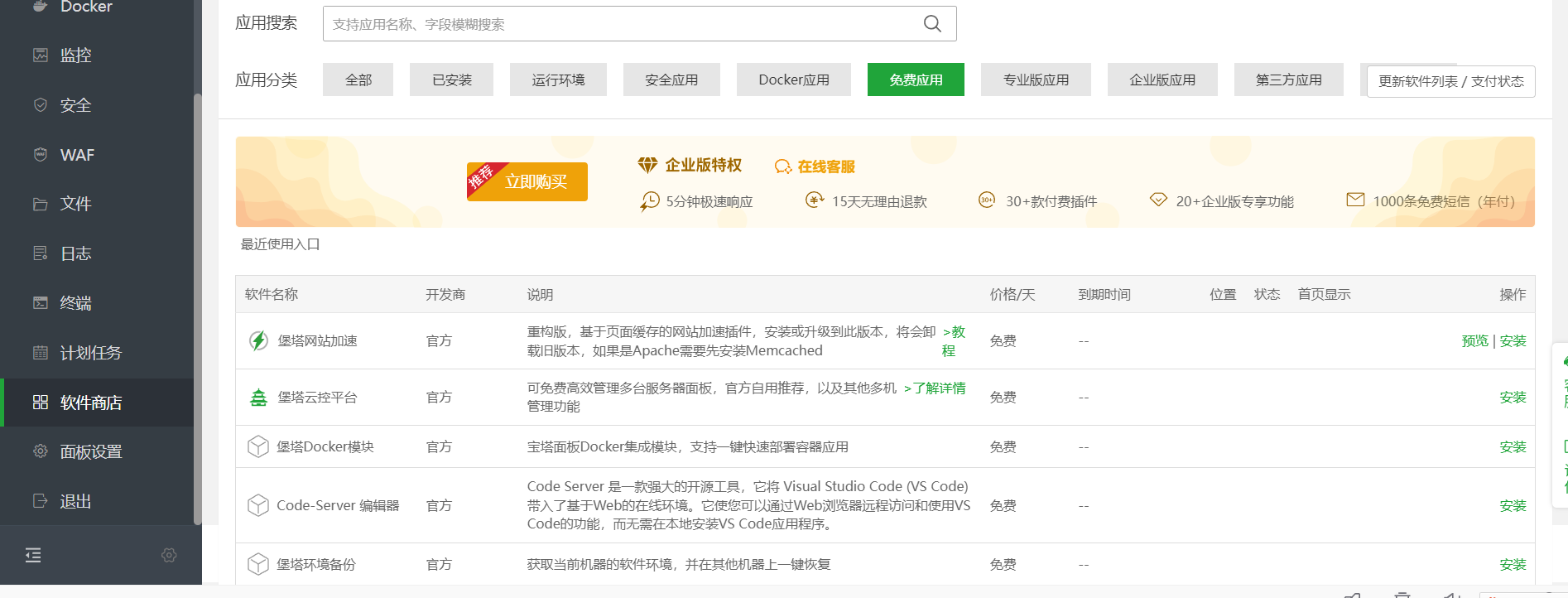Focus the 应用搜索 input field
The image size is (1568, 598).
639,24
